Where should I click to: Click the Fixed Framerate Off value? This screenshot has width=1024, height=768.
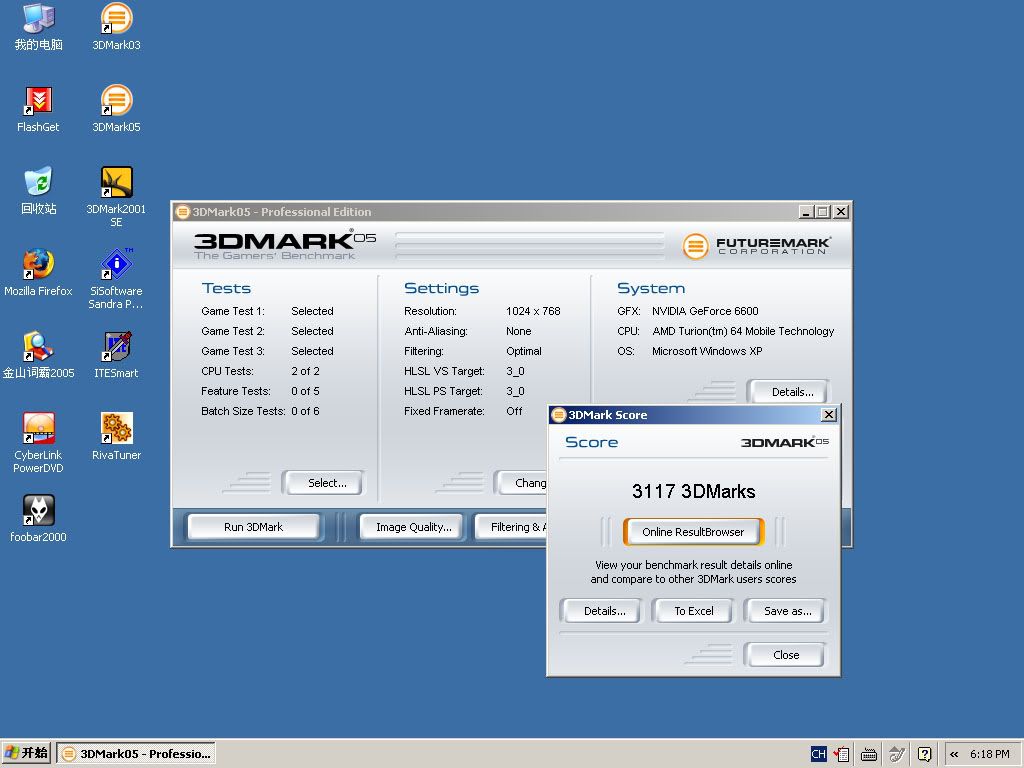[514, 411]
